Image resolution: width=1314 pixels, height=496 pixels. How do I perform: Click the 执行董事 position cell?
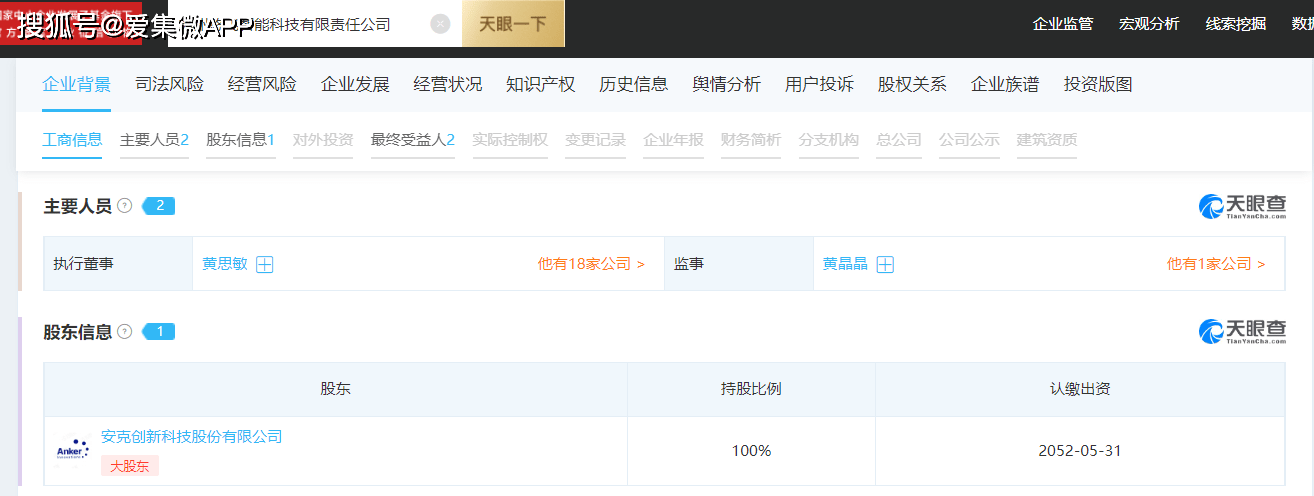(118, 264)
